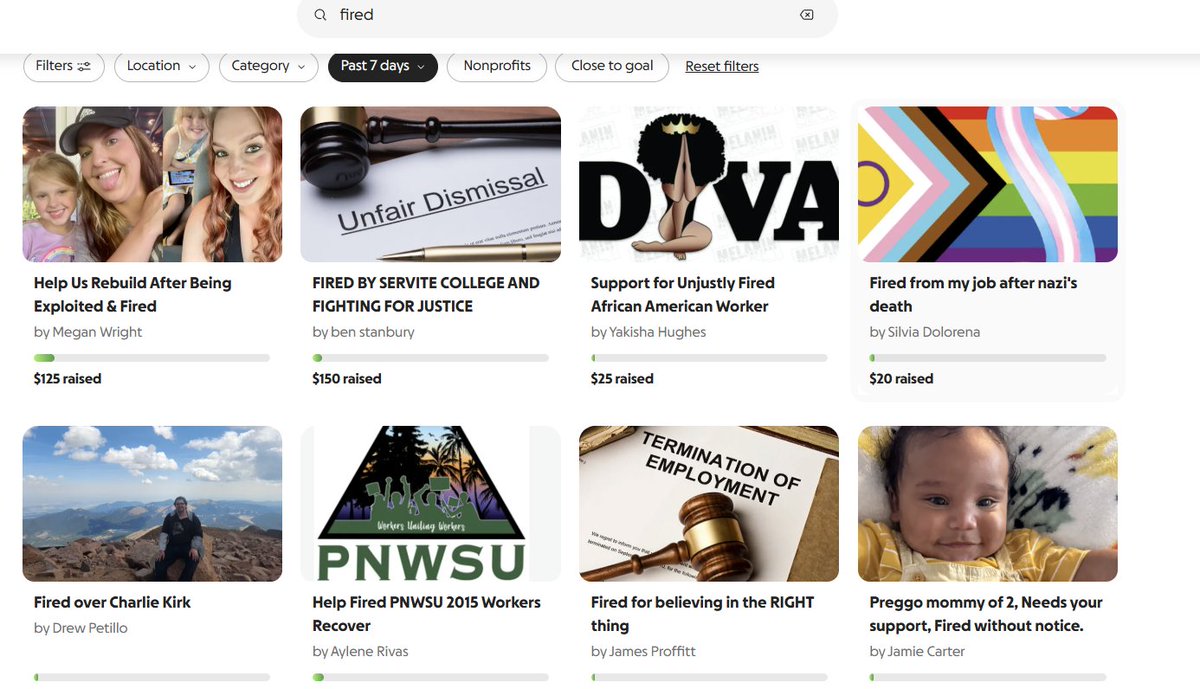Open the smiling baby photo thumbnail

coord(987,504)
